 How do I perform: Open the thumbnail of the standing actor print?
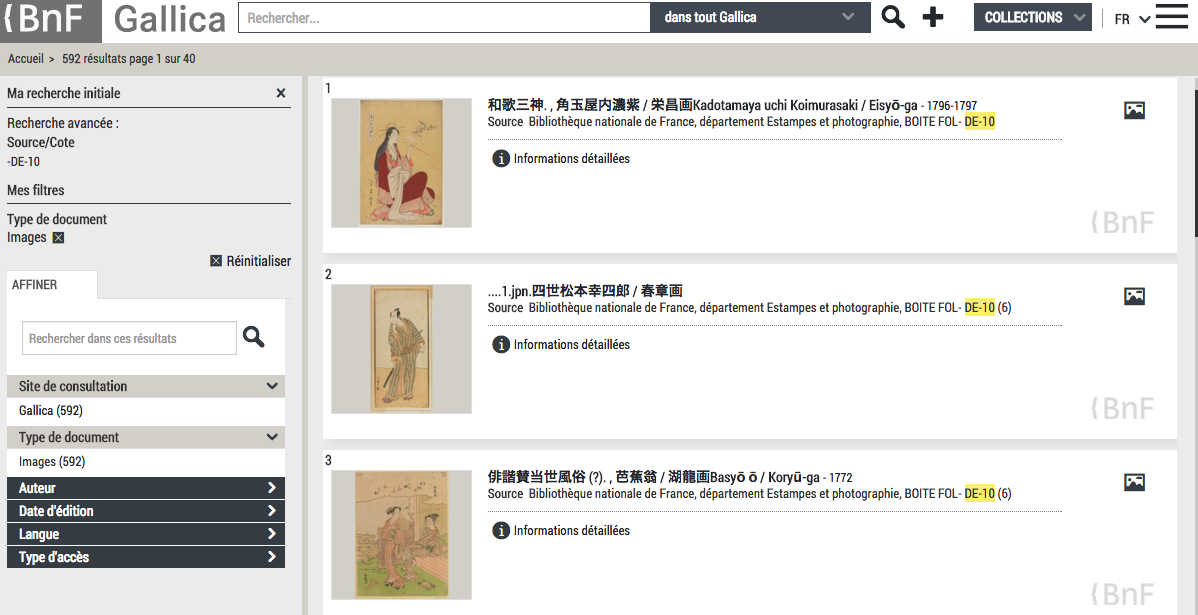pyautogui.click(x=401, y=348)
